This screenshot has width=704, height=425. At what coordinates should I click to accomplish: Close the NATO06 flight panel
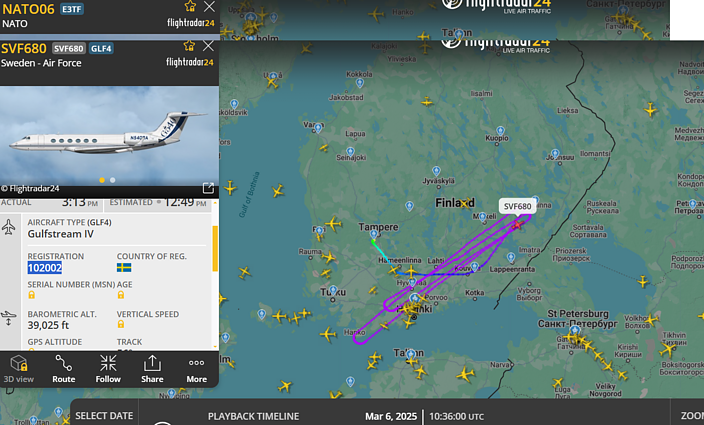click(x=209, y=6)
